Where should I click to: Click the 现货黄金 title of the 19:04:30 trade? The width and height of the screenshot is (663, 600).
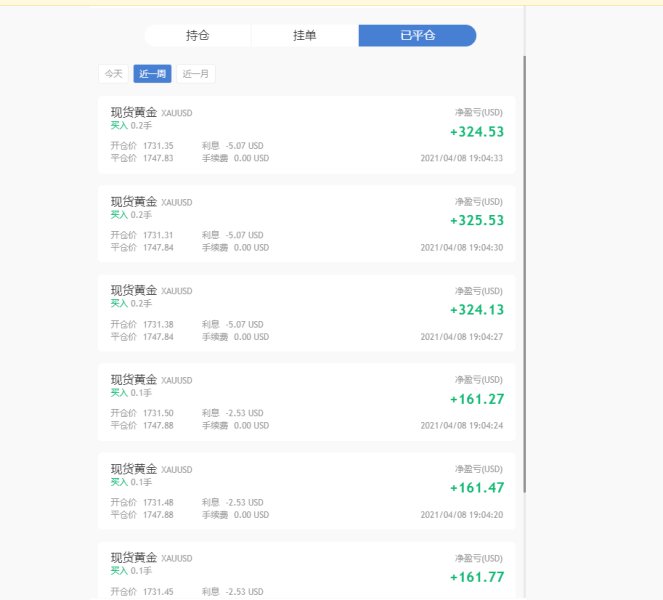tap(134, 202)
